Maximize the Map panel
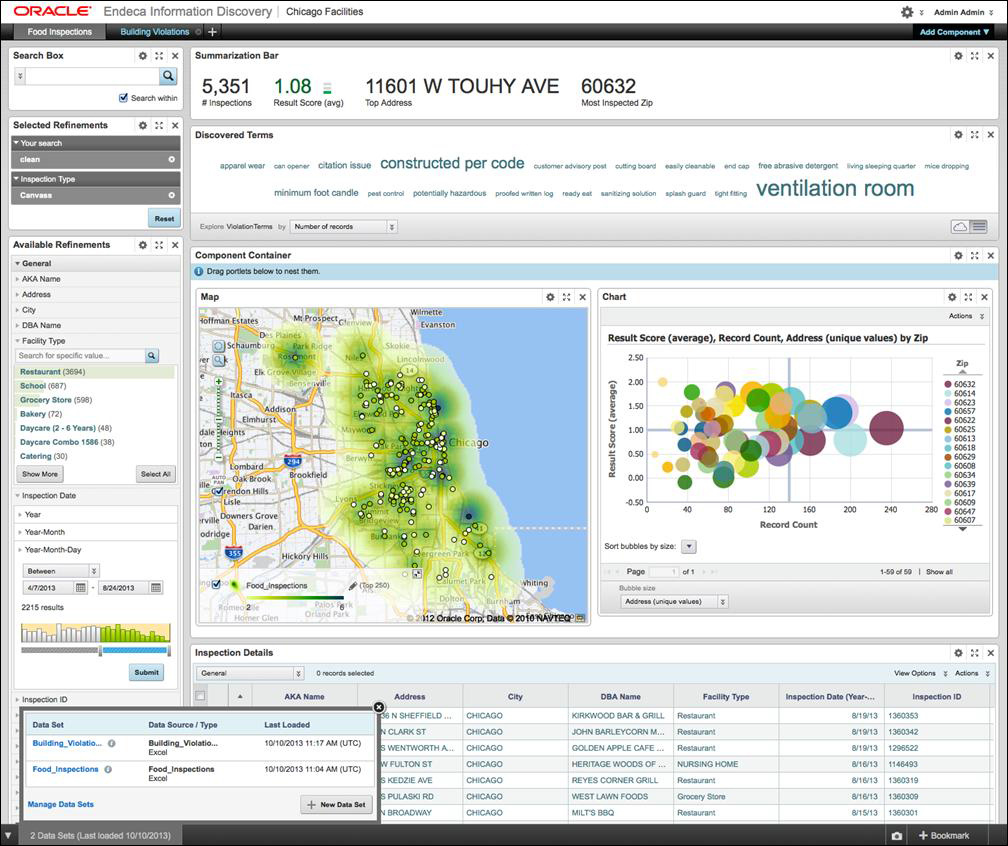Viewport: 1008px width, 846px height. (x=566, y=297)
